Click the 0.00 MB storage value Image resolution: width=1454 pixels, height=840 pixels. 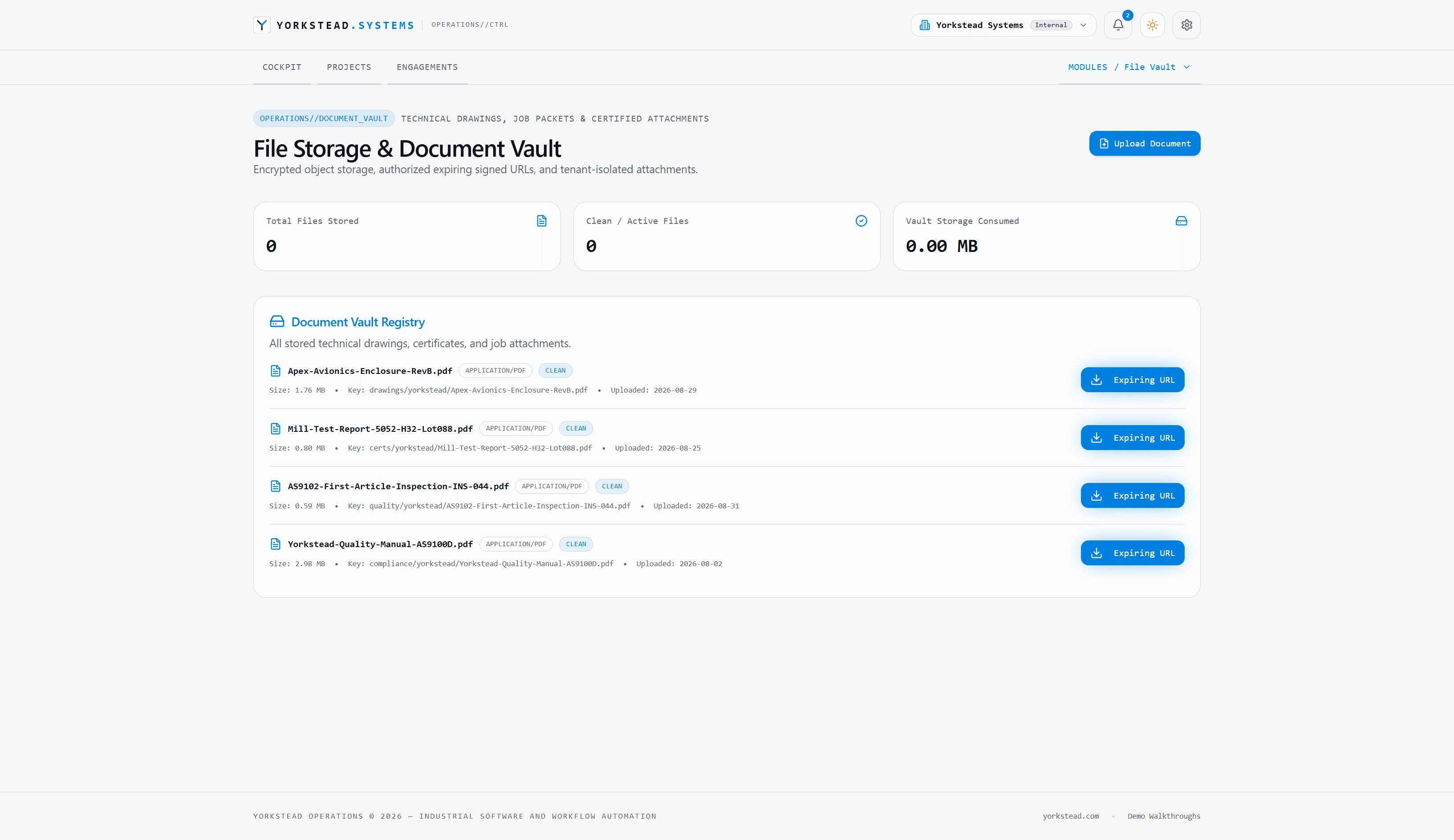pyautogui.click(x=941, y=246)
